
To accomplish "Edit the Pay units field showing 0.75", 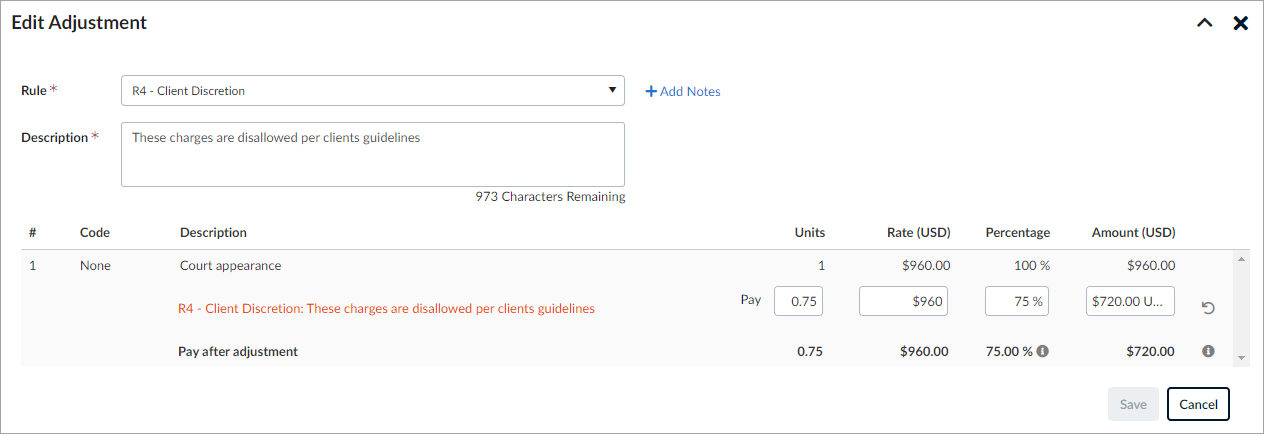I will 798,301.
